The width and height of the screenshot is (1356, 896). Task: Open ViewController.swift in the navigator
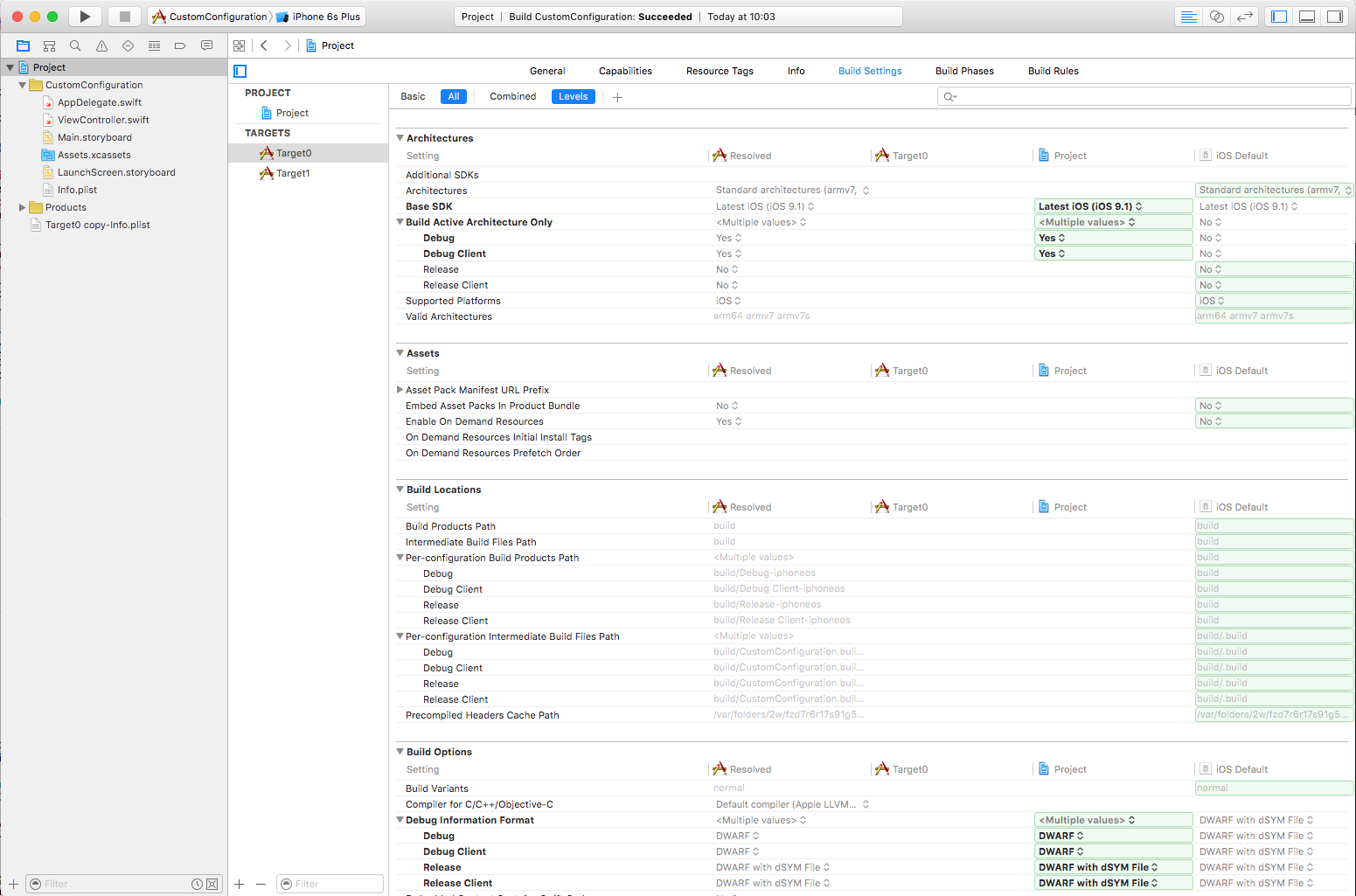[103, 120]
